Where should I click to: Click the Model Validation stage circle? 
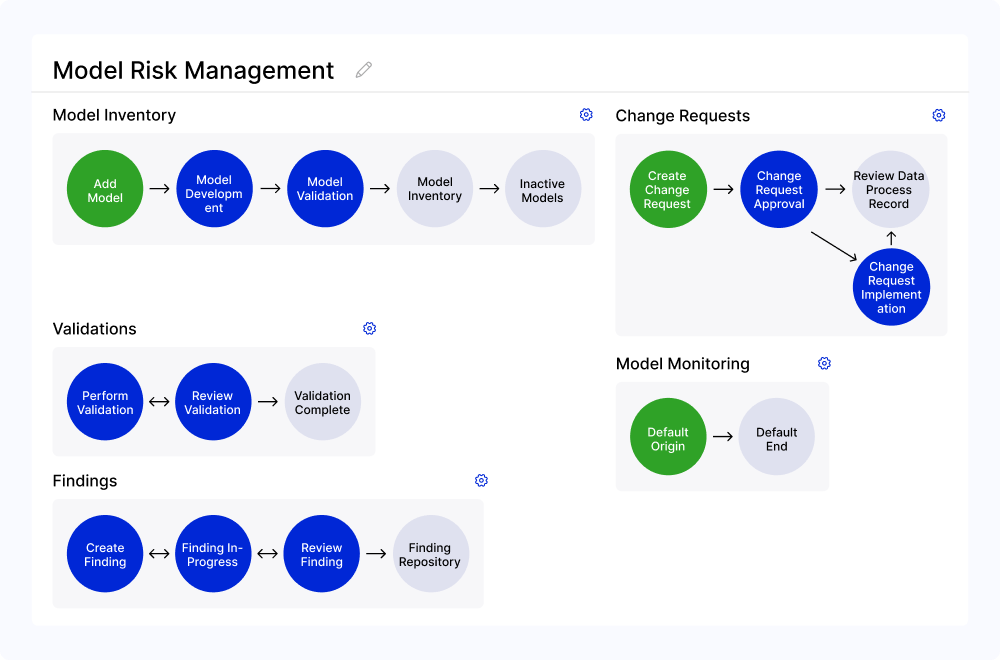[x=325, y=189]
